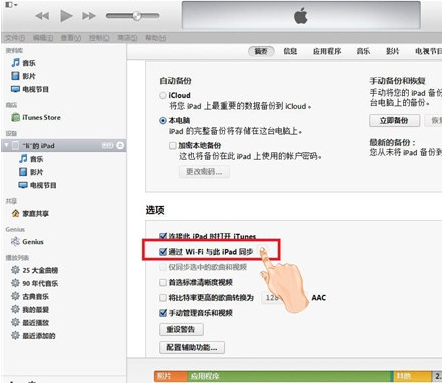The image size is (442, 383).
Task: Select the "li"的 iPad device row
Action: (64, 146)
